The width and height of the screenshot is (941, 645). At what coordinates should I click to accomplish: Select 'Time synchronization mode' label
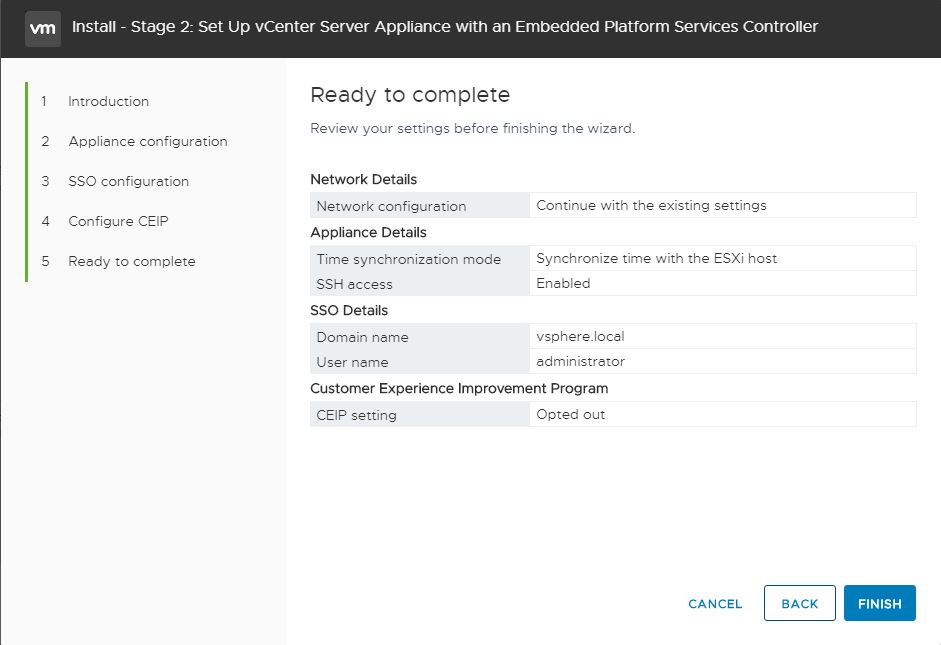[x=408, y=259]
